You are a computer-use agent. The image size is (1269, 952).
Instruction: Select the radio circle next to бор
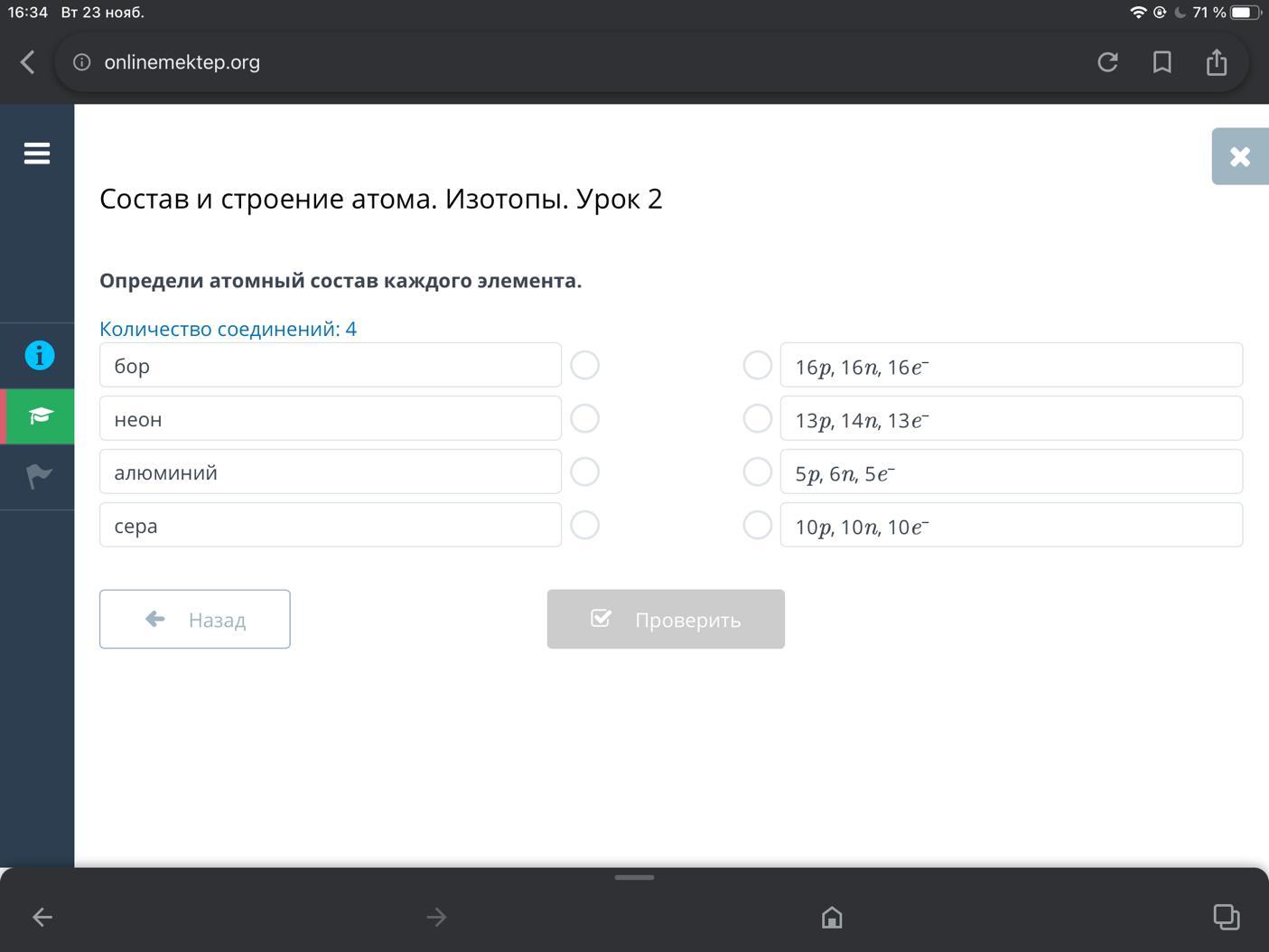(585, 366)
